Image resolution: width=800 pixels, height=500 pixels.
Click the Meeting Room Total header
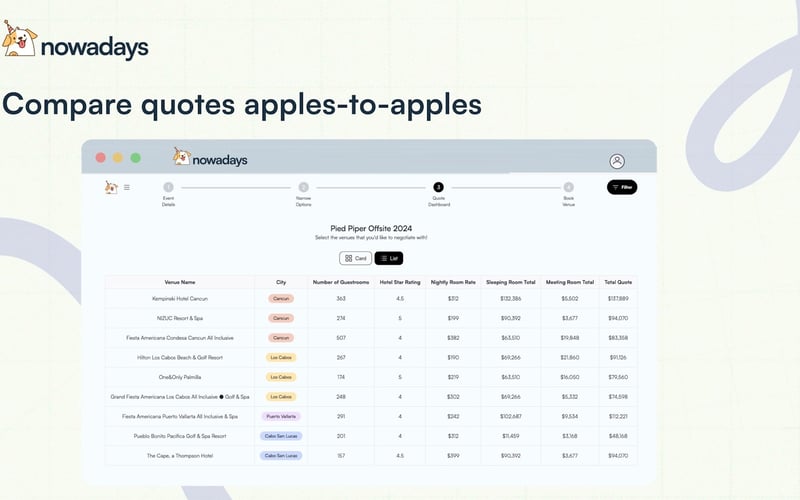(x=570, y=282)
